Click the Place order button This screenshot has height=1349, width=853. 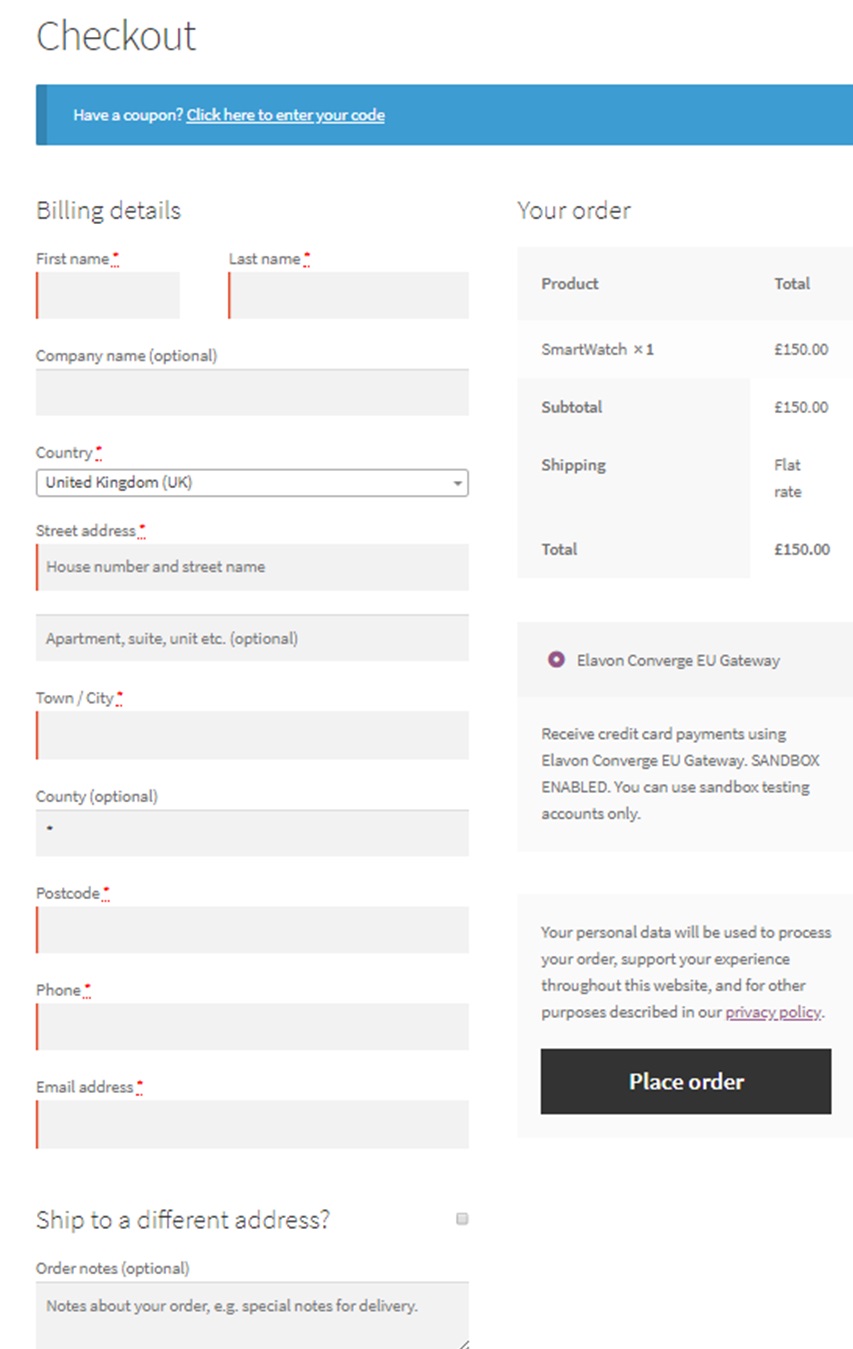pyautogui.click(x=686, y=1081)
